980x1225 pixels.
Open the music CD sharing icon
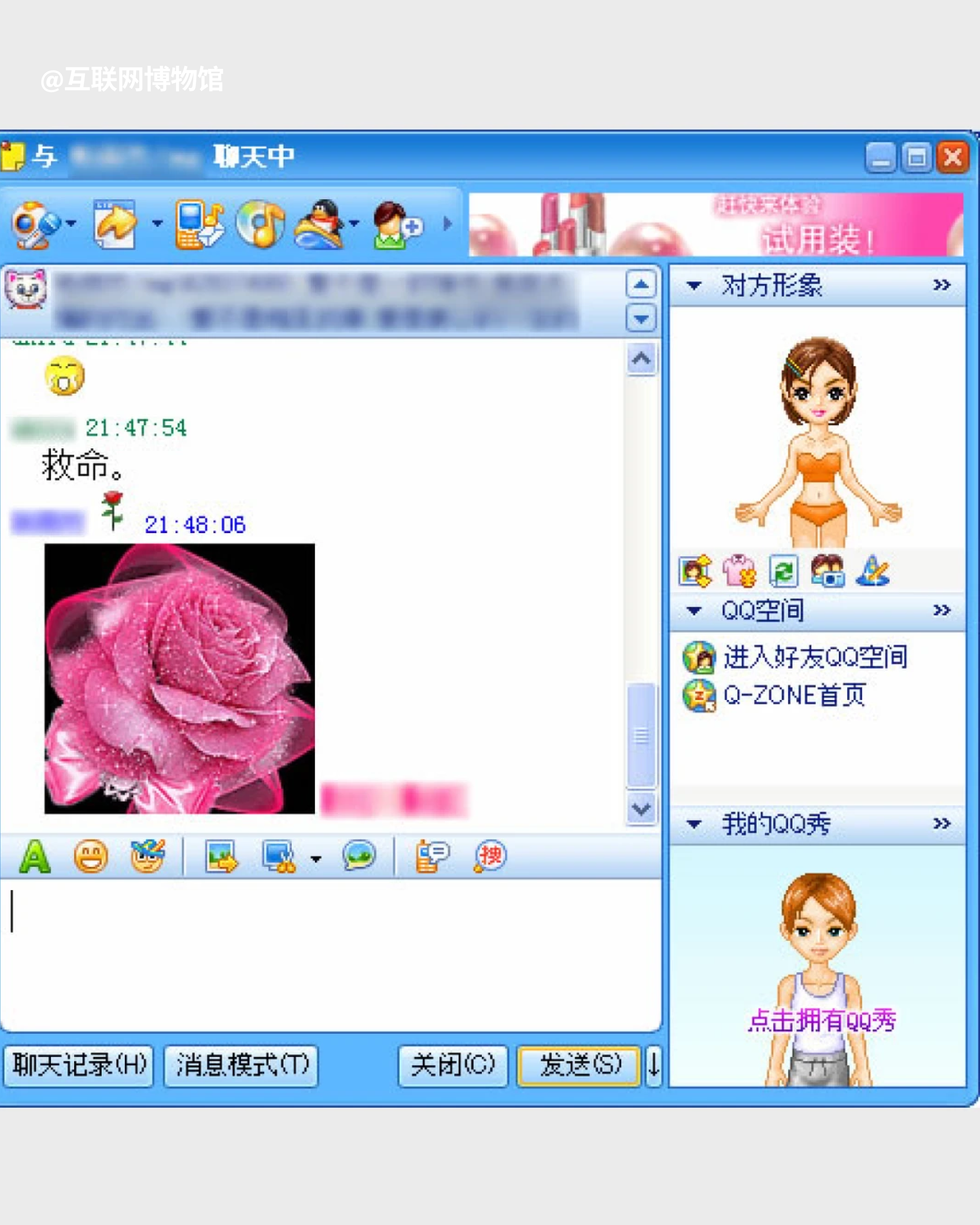(261, 225)
